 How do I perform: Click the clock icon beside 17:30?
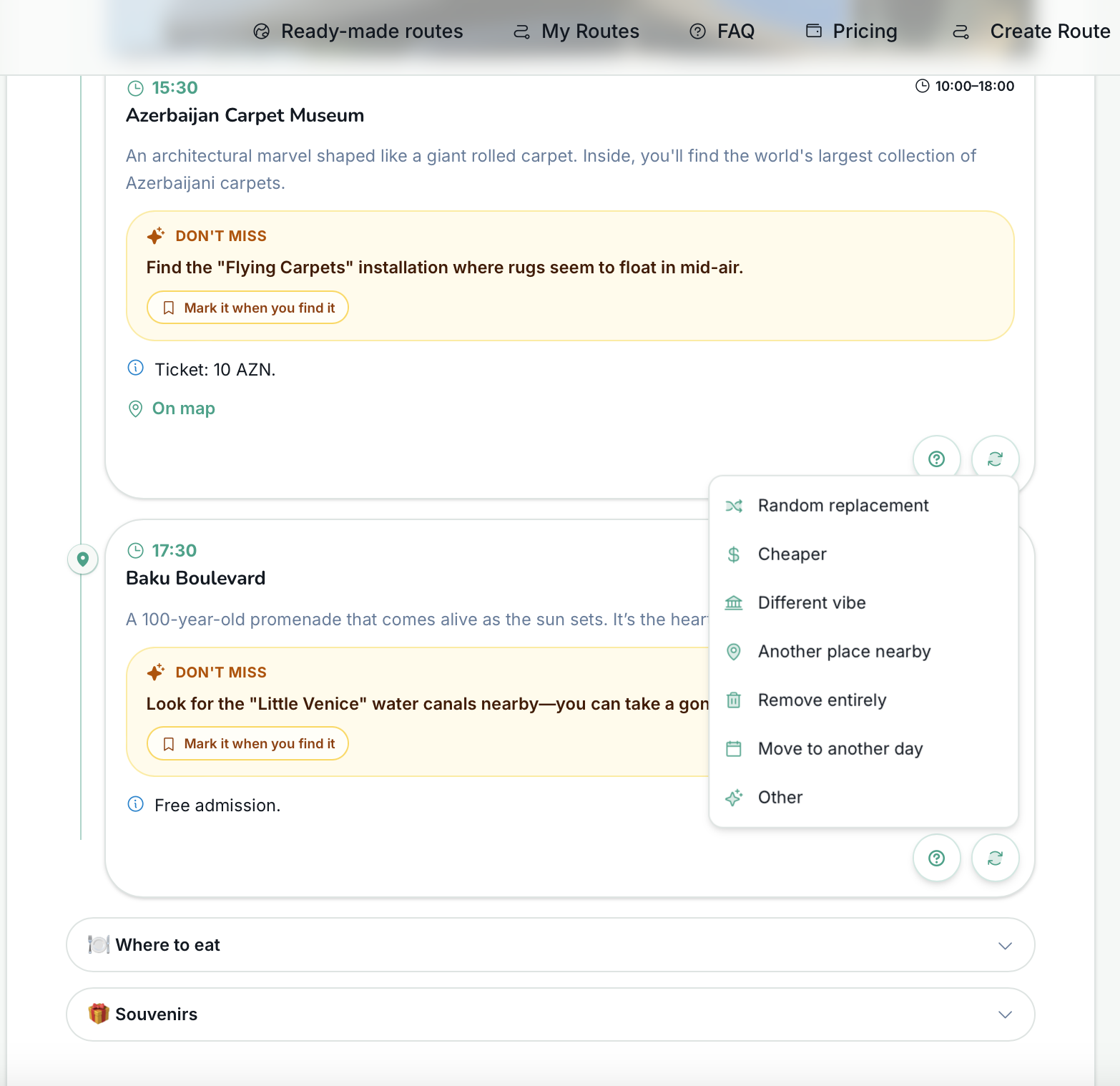135,550
